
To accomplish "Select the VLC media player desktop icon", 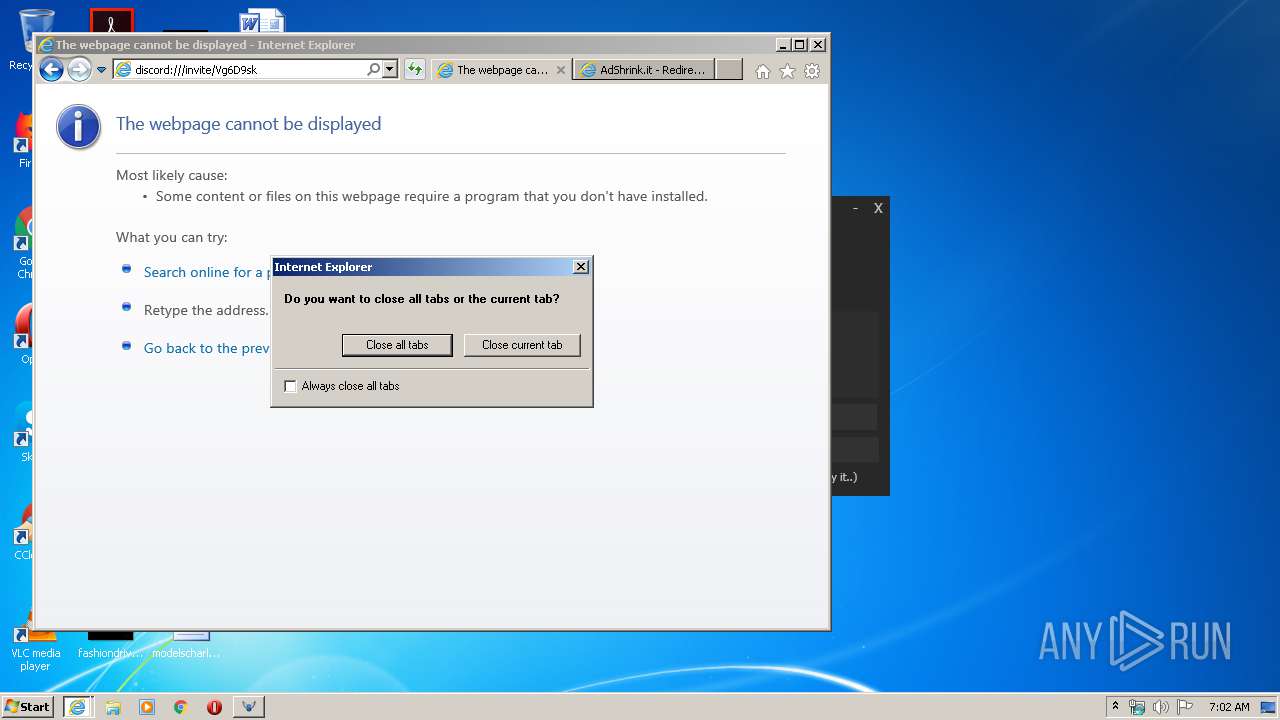I will point(35,648).
